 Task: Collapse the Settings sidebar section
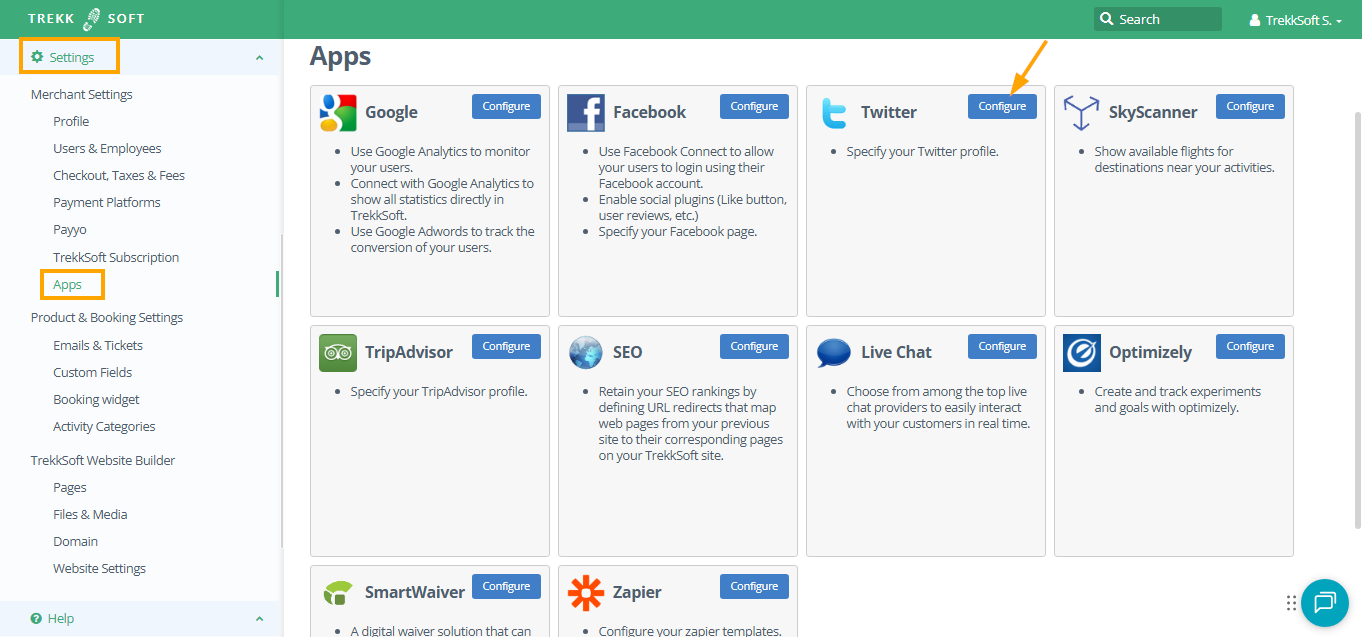pos(260,58)
